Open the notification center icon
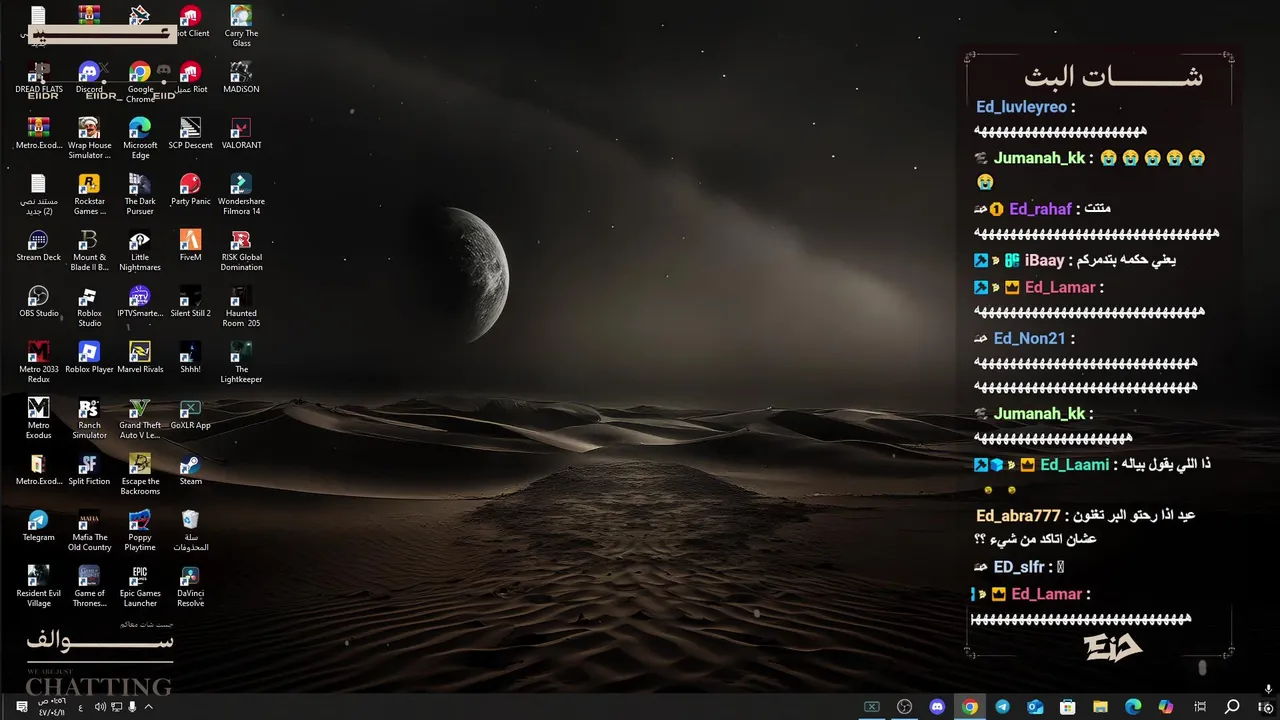The height and width of the screenshot is (720, 1280). pos(21,707)
